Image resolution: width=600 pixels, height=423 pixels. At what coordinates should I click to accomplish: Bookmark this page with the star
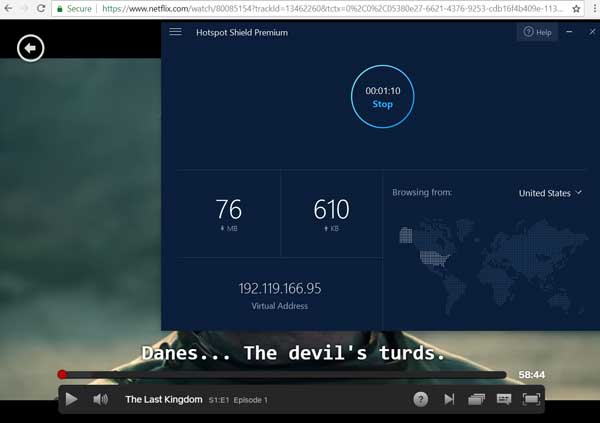pyautogui.click(x=576, y=8)
